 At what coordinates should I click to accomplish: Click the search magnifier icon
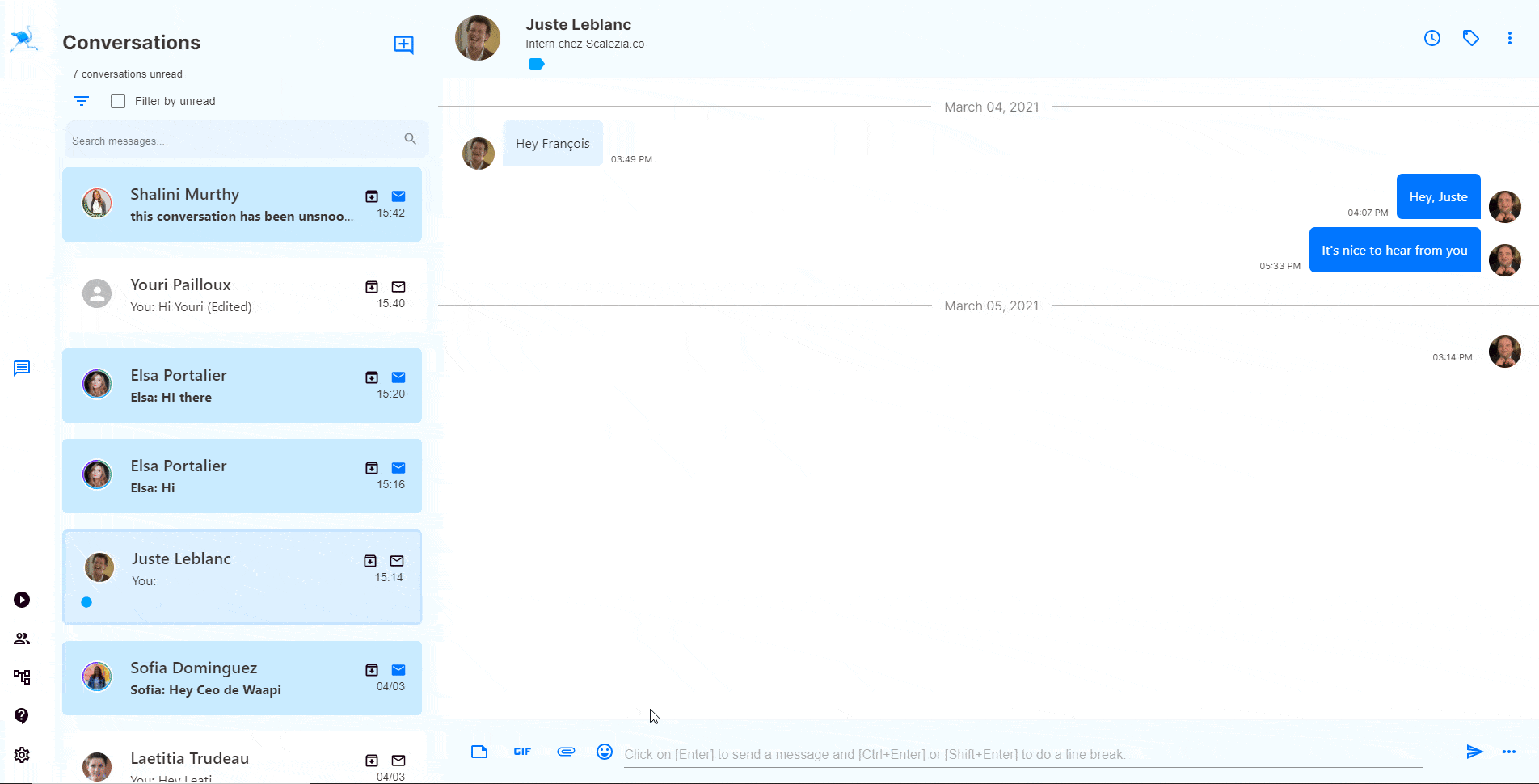tap(411, 139)
